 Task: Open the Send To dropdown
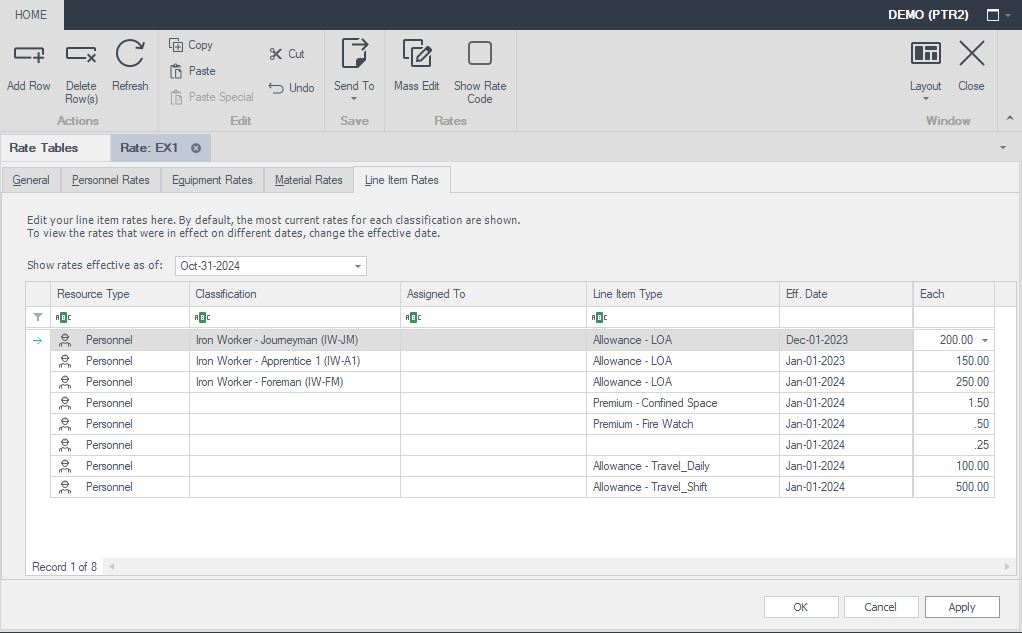[x=354, y=72]
